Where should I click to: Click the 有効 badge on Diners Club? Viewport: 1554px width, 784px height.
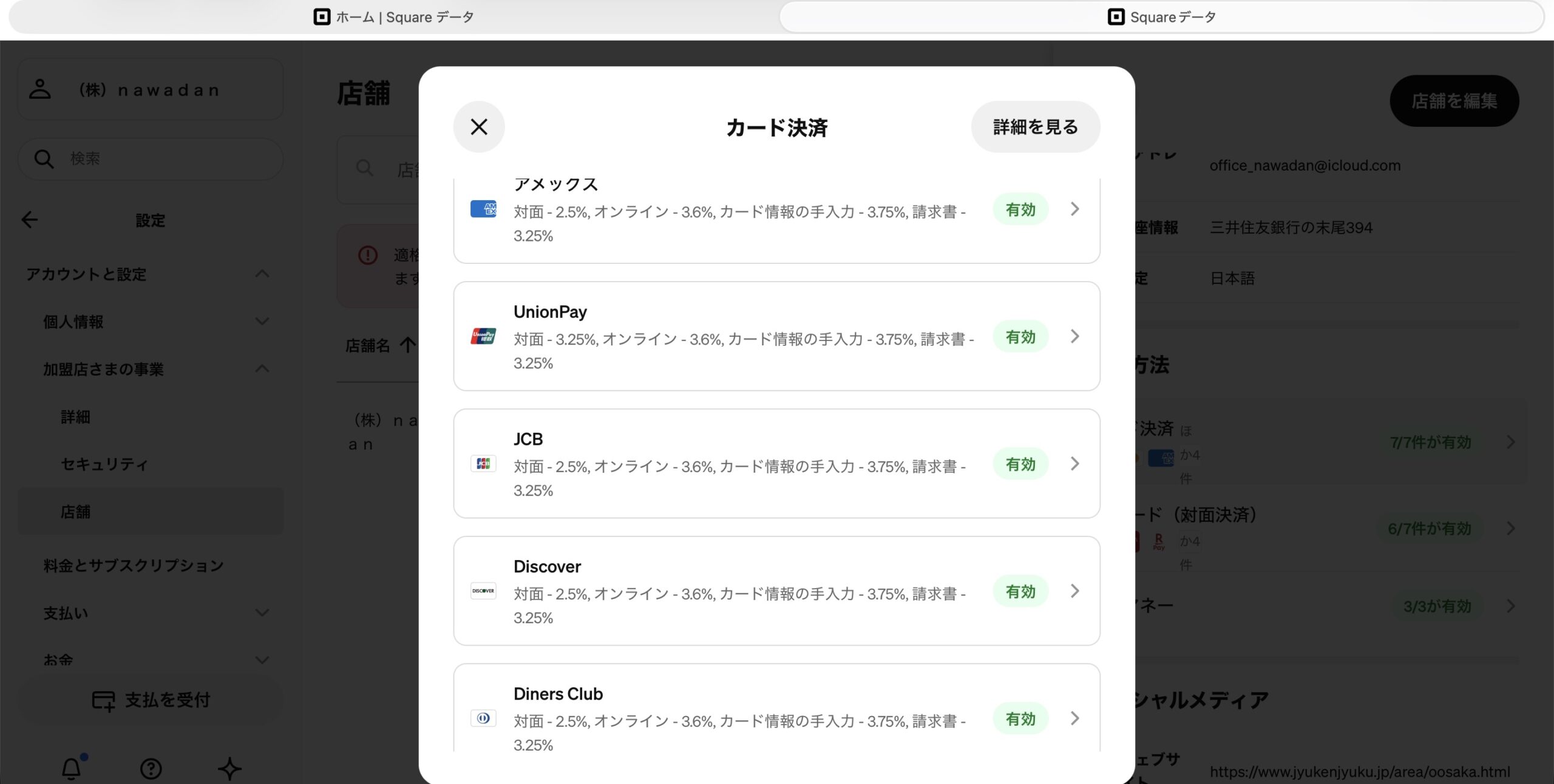click(1020, 718)
